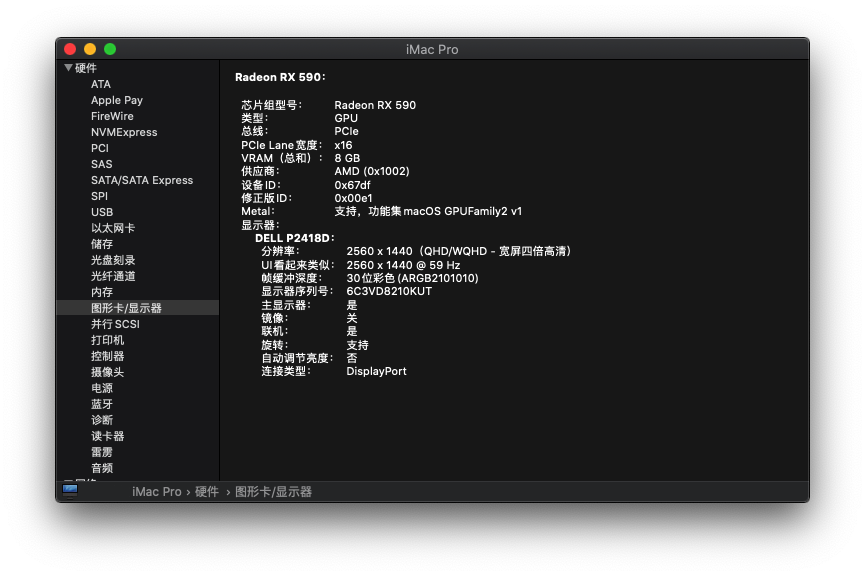
Task: Click iMac Pro in the path bar
Action: 157,492
